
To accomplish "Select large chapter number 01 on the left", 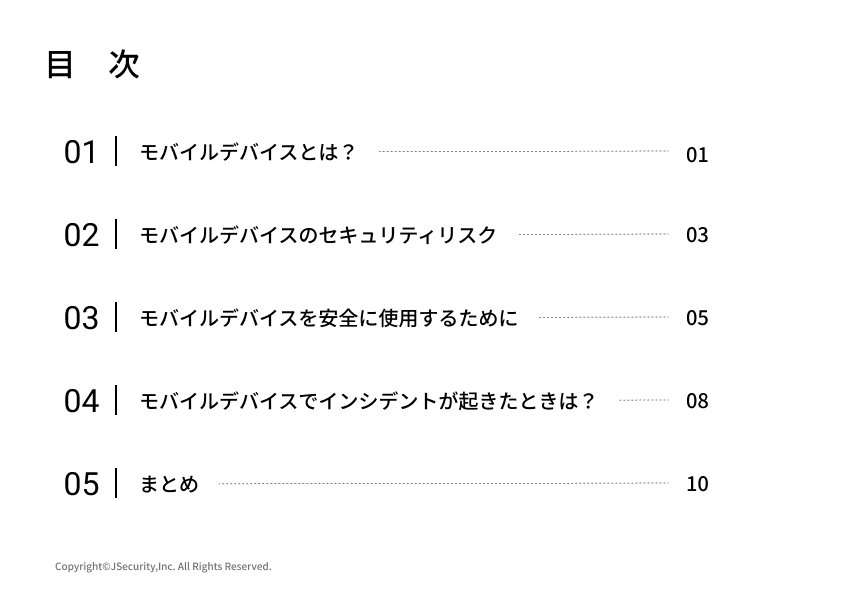I will (x=81, y=152).
